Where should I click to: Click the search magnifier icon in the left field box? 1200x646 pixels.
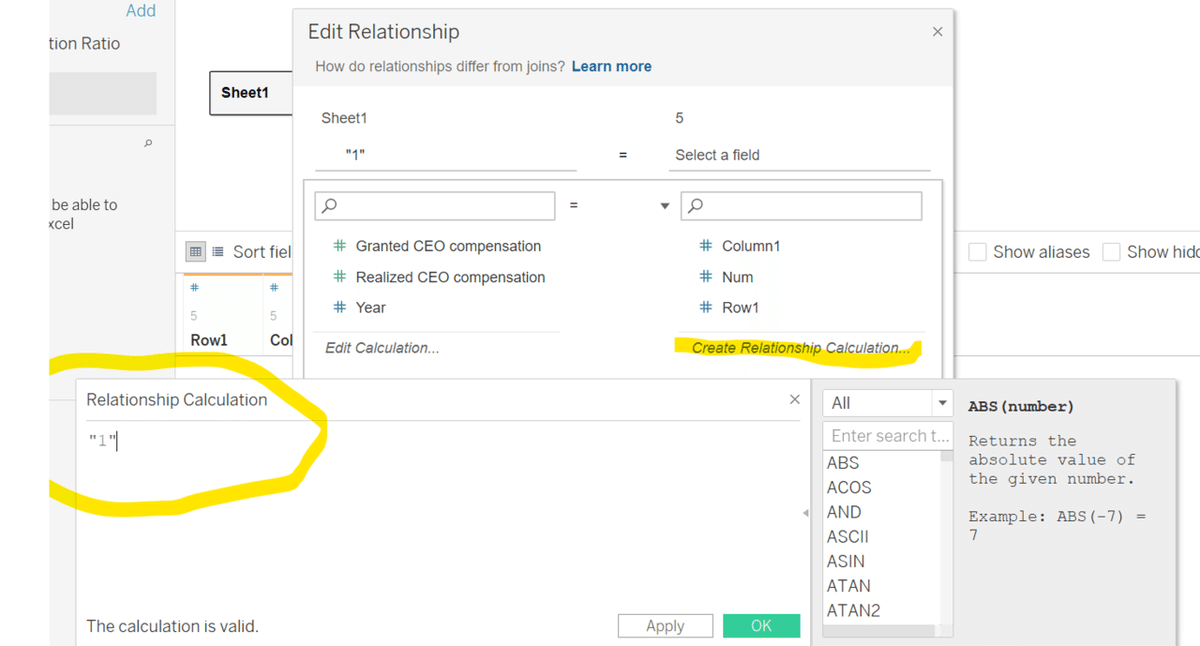[330, 206]
